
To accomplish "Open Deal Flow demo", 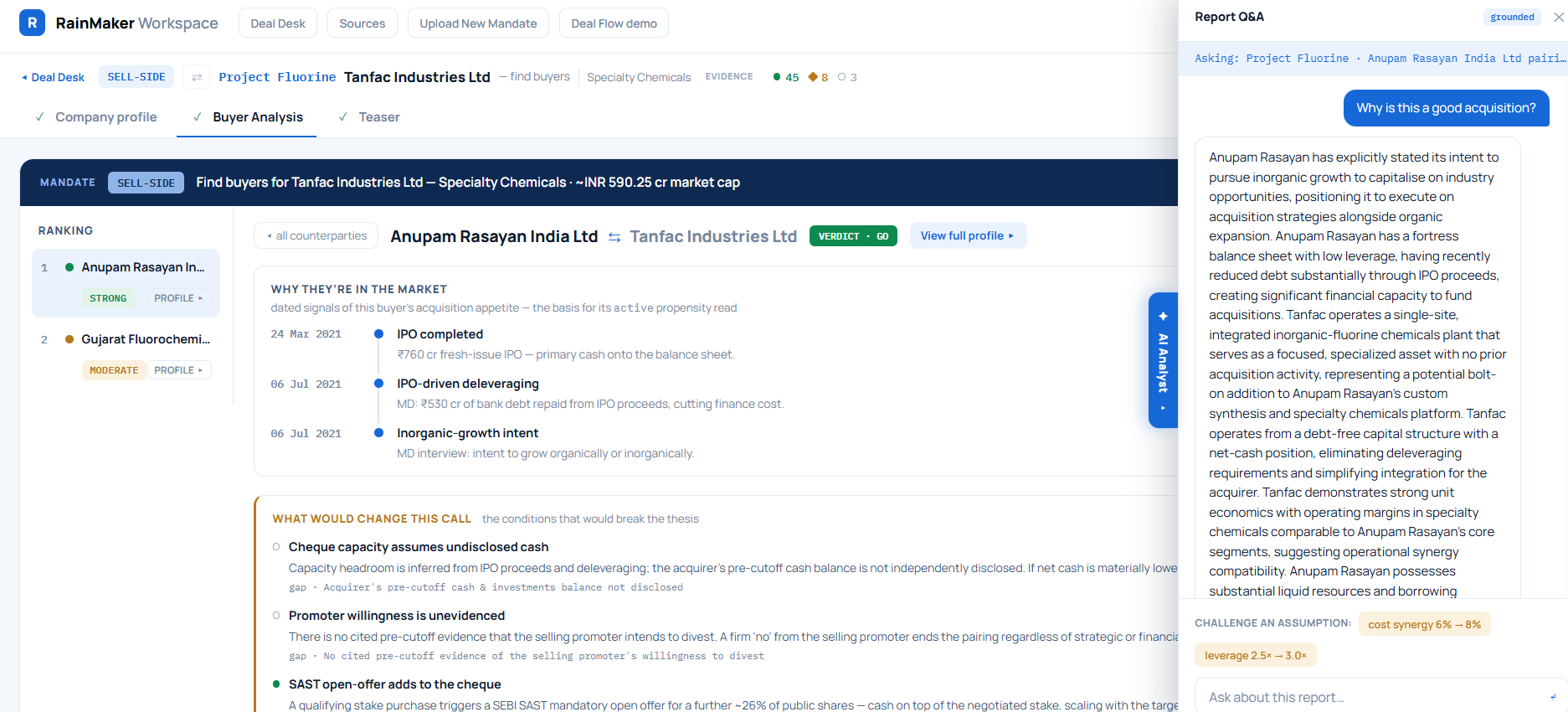I will [614, 23].
